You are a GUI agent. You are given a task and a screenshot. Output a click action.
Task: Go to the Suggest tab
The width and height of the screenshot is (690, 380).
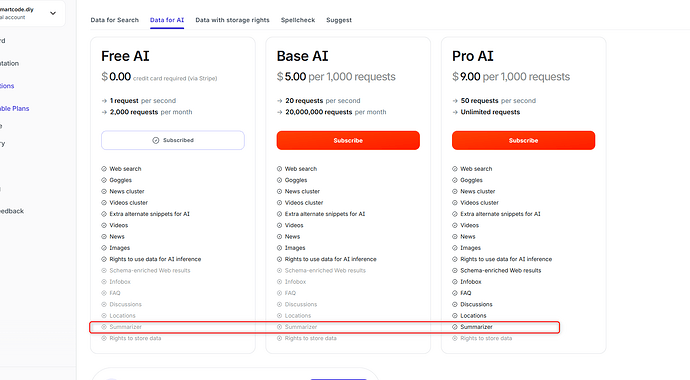coord(339,20)
